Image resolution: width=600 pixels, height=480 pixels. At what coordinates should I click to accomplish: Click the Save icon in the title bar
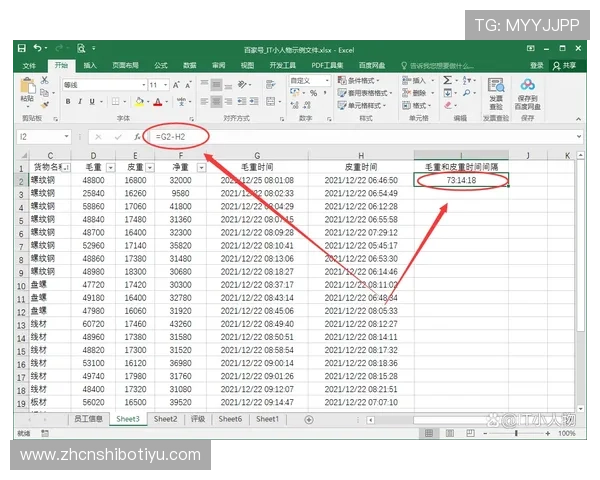(22, 48)
